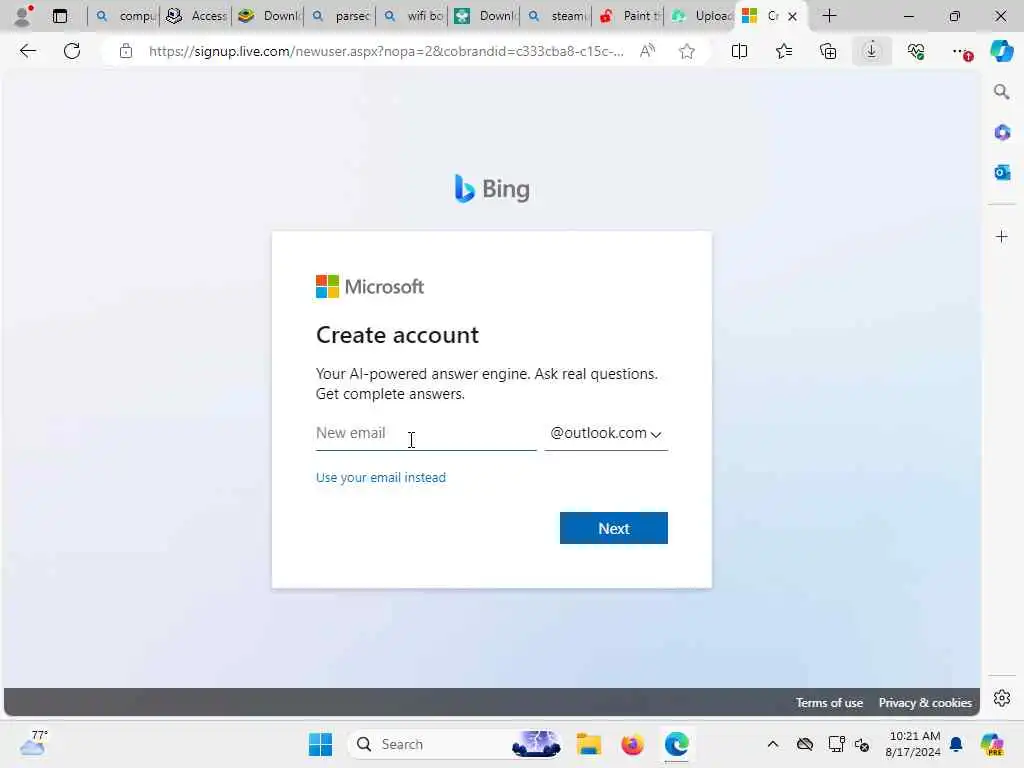This screenshot has height=768, width=1024.
Task: Click the address bar URL
Action: click(x=385, y=51)
